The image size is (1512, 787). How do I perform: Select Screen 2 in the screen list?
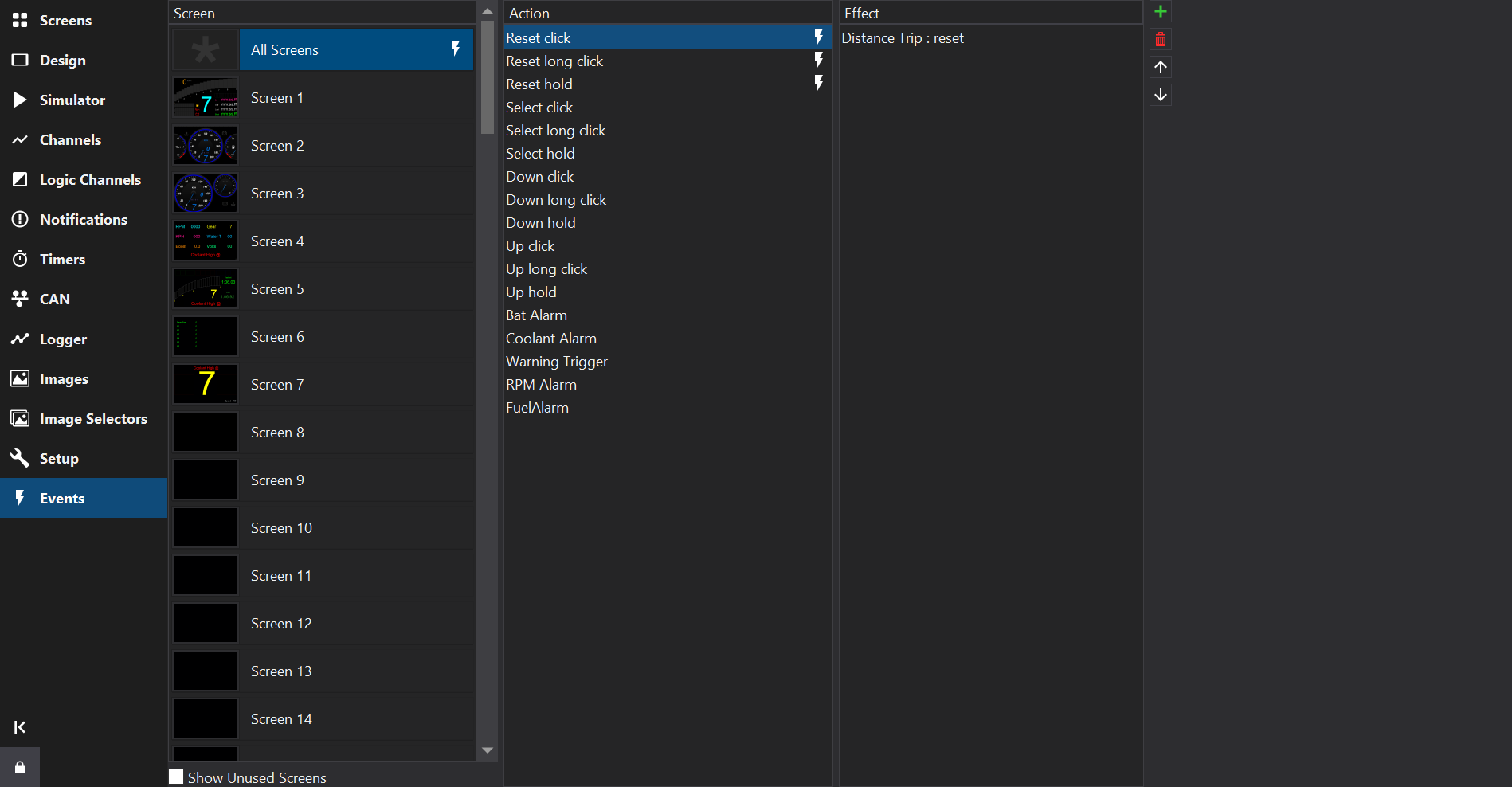point(277,146)
